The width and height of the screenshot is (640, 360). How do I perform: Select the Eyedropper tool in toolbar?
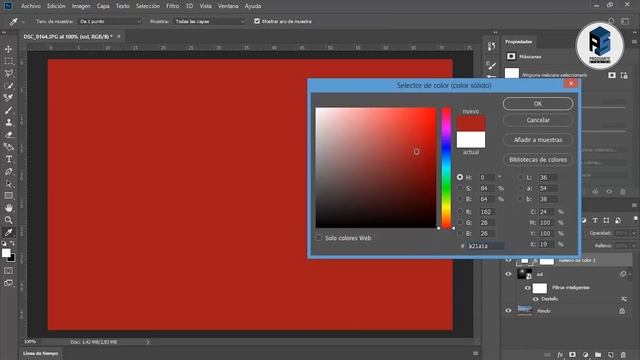click(8, 233)
